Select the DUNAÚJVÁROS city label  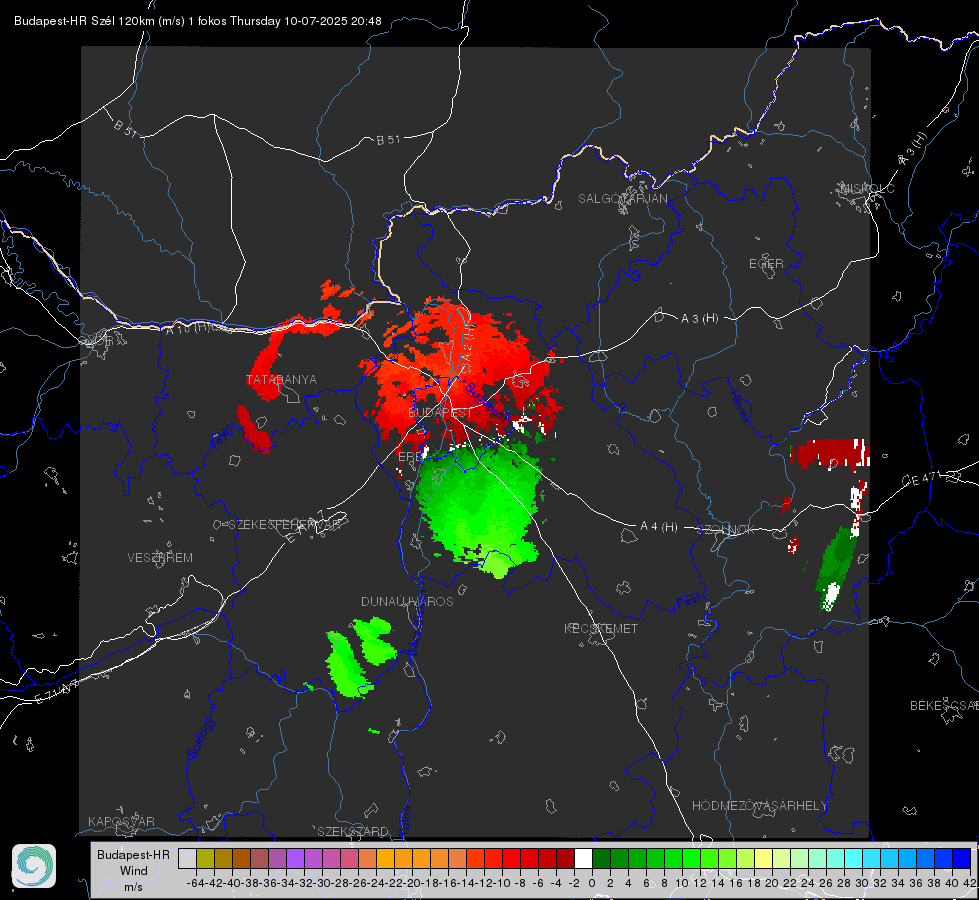[407, 601]
